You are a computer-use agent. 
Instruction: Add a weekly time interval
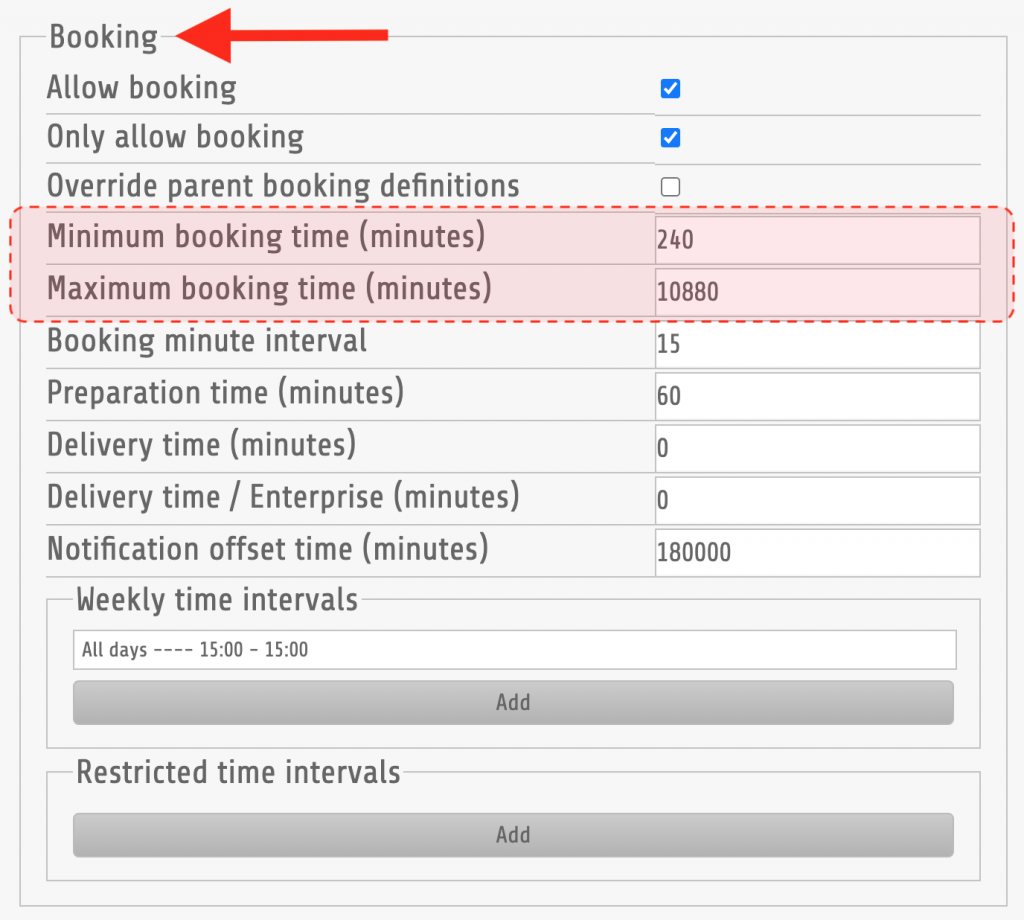pos(513,703)
